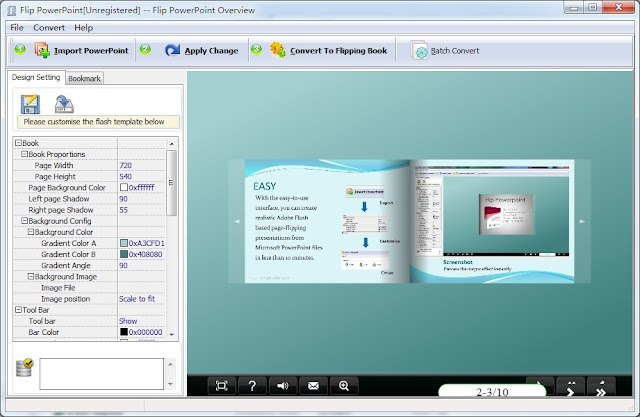The width and height of the screenshot is (640, 417).
Task: Click the Import PowerPoint icon
Action: (x=42, y=51)
